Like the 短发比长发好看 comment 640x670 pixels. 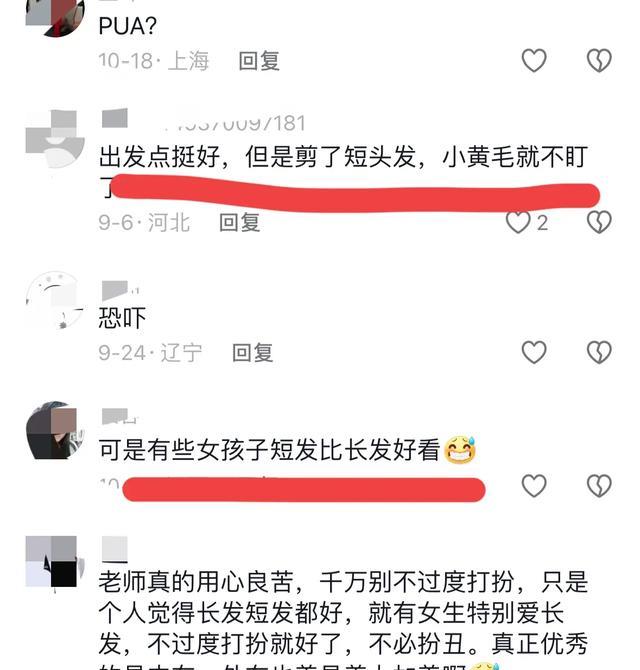click(x=534, y=486)
